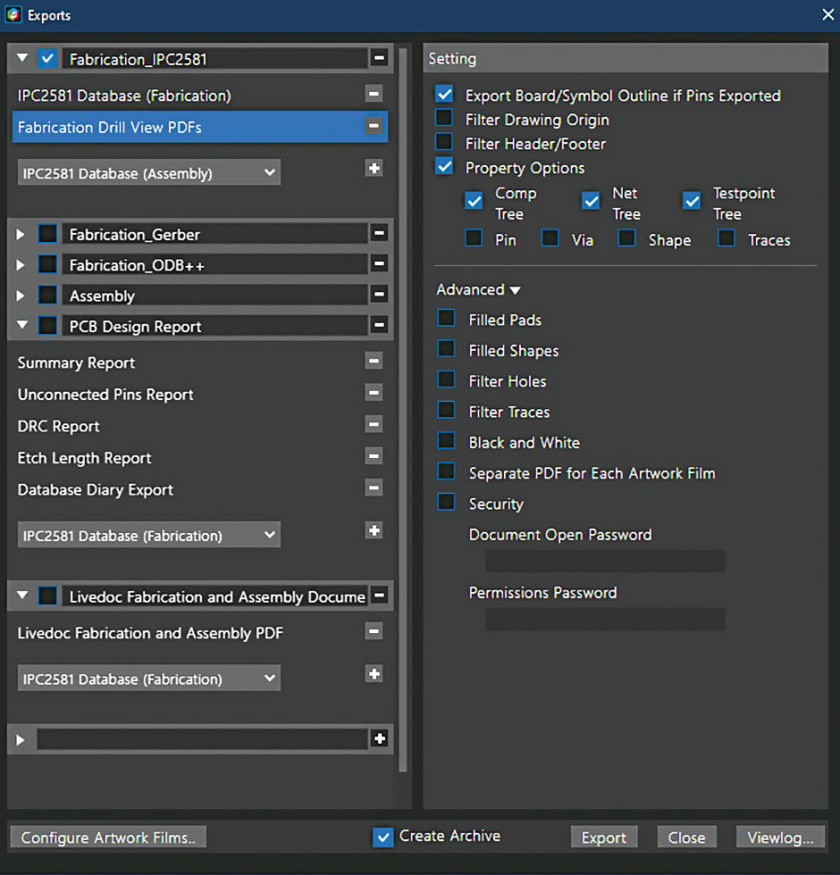Click minus icon beside Summary Report

coord(373,361)
